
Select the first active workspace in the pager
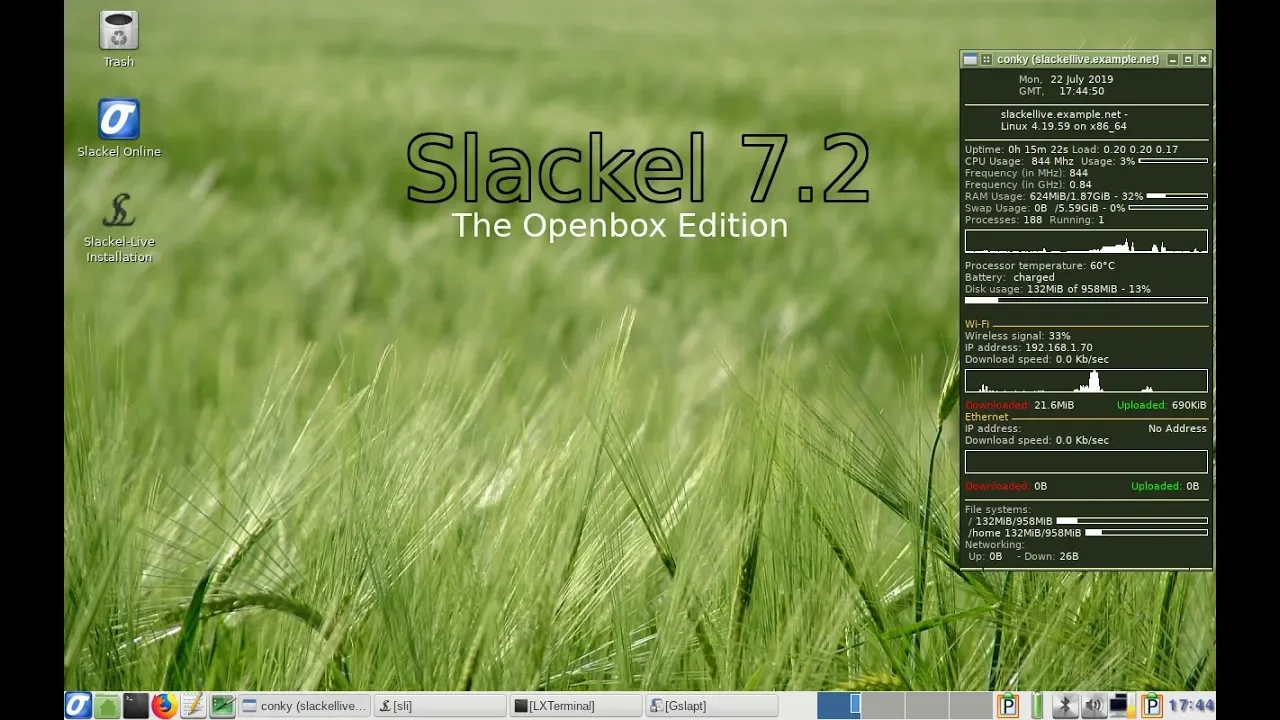[x=839, y=706]
